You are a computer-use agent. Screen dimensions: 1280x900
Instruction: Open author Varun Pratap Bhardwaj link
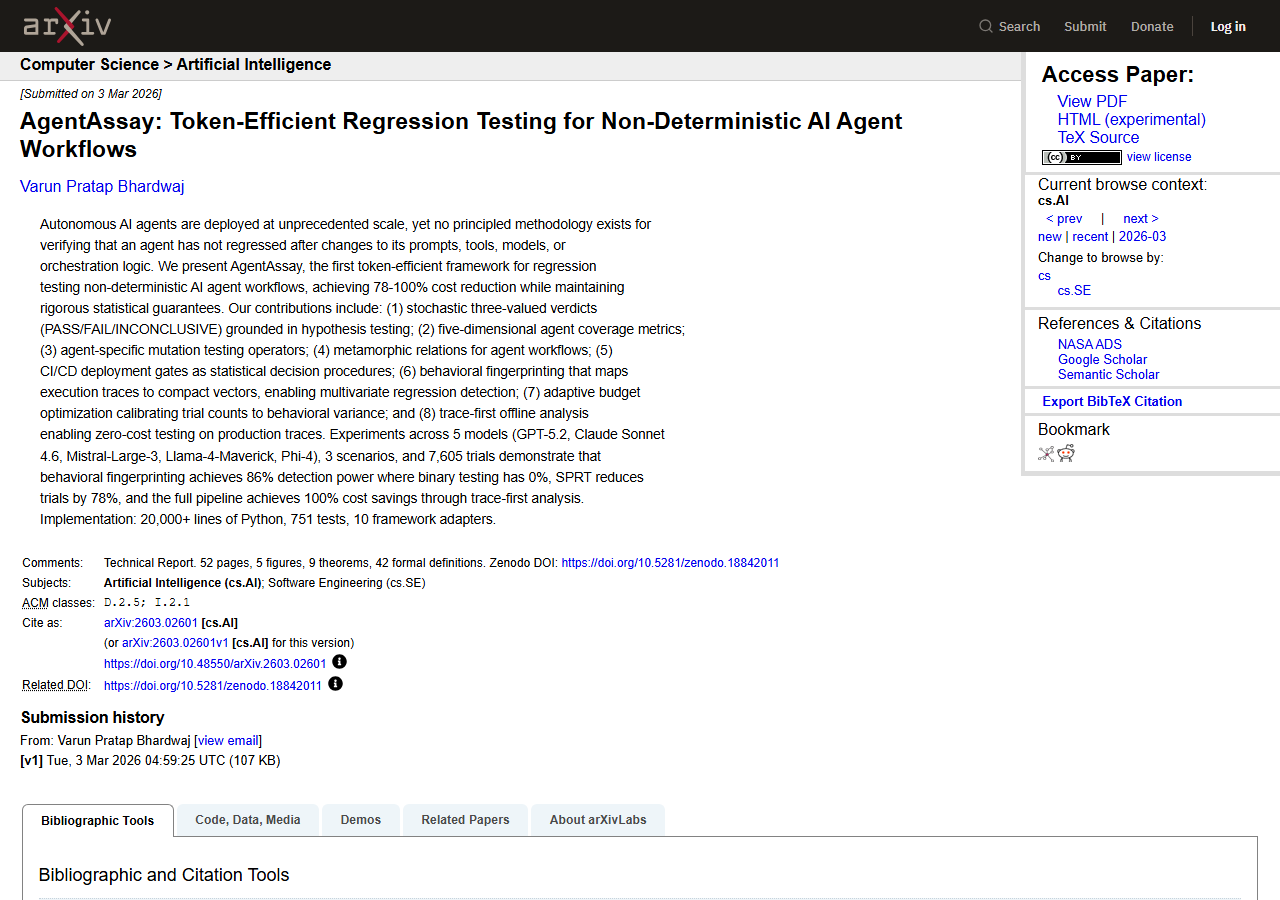click(102, 187)
